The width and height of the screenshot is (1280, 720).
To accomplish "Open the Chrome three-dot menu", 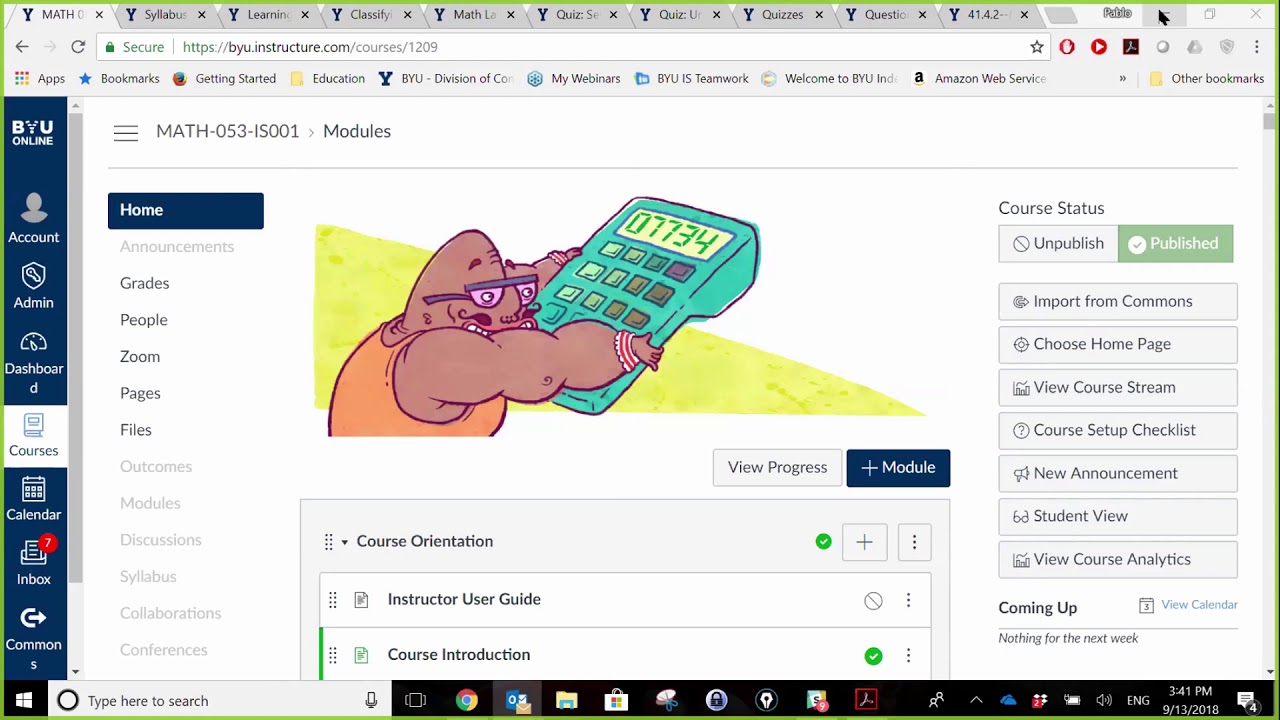I will tap(1257, 47).
